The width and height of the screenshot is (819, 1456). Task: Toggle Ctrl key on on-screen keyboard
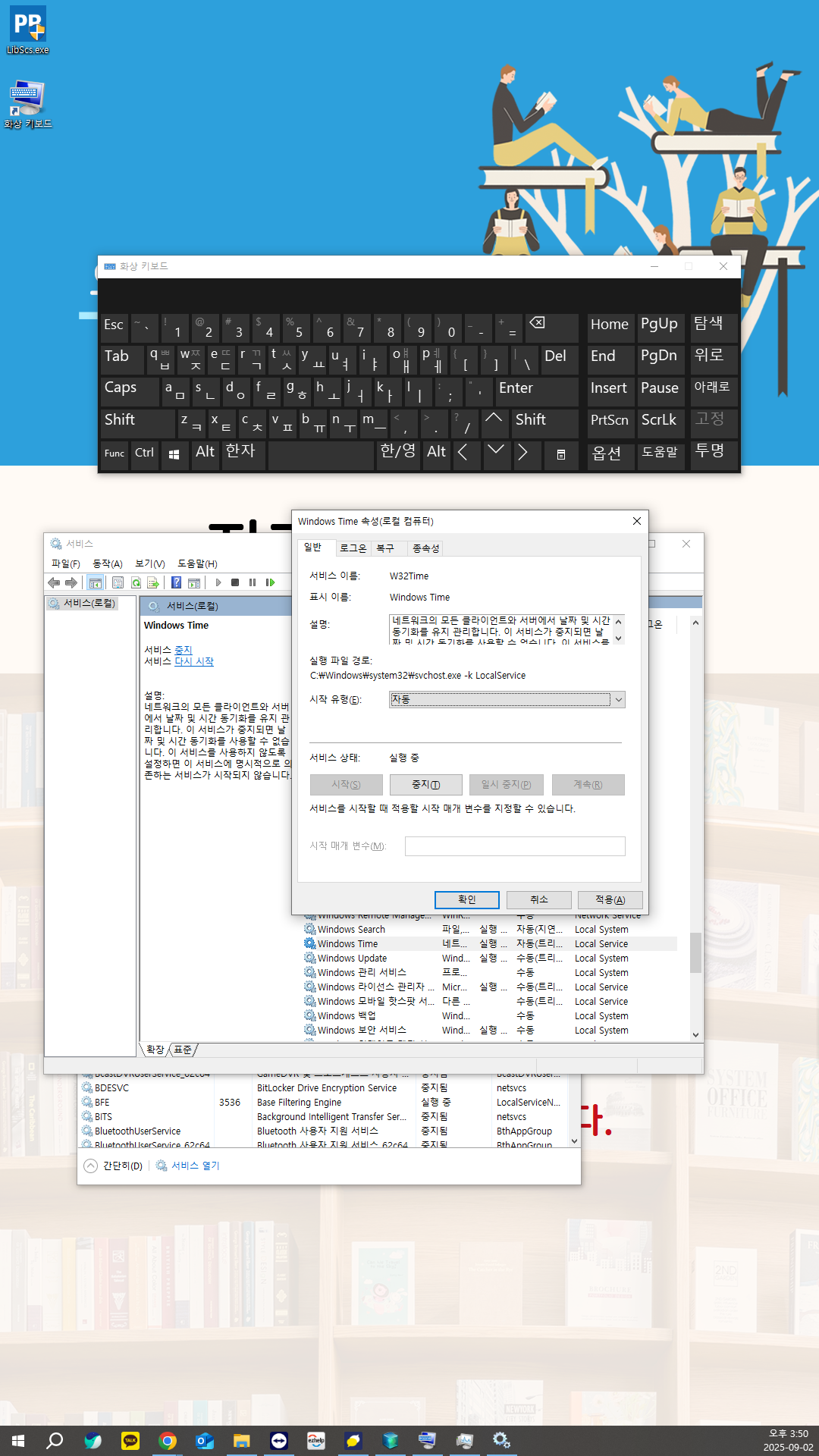(145, 454)
